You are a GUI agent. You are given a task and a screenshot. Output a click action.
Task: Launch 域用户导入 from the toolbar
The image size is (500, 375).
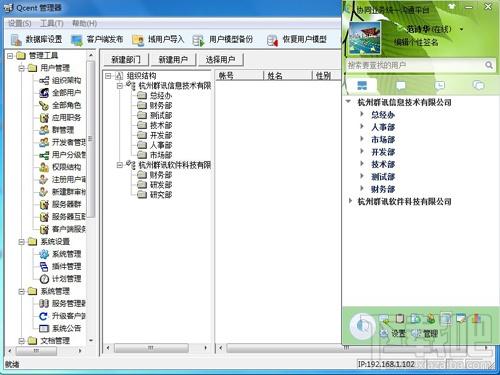(158, 40)
